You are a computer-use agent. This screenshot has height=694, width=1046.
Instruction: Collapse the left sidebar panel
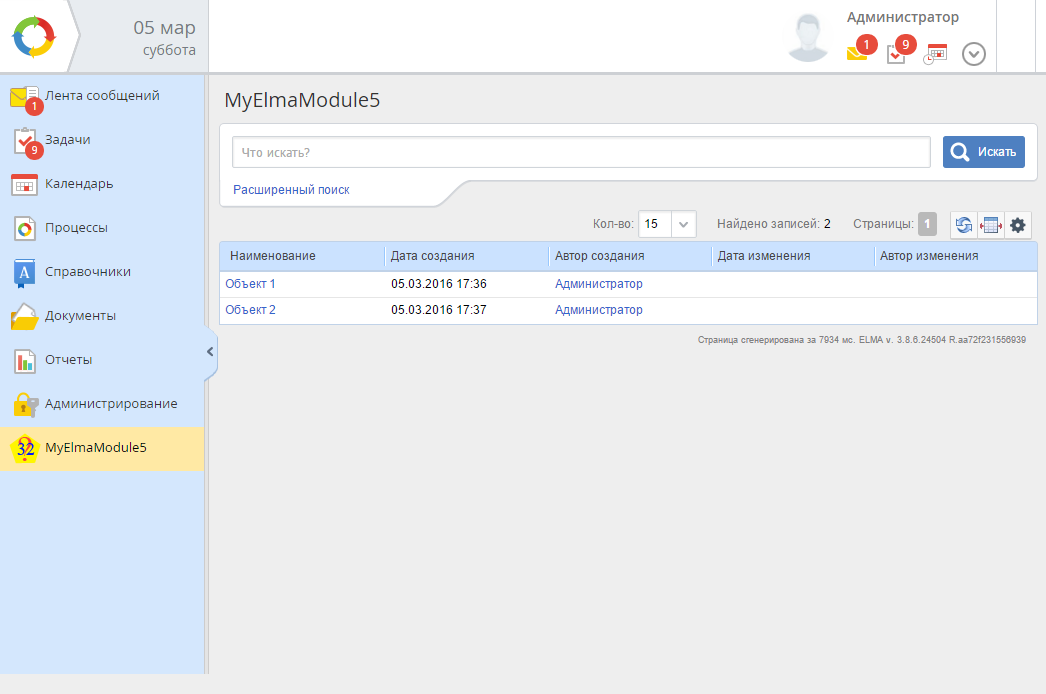point(210,351)
